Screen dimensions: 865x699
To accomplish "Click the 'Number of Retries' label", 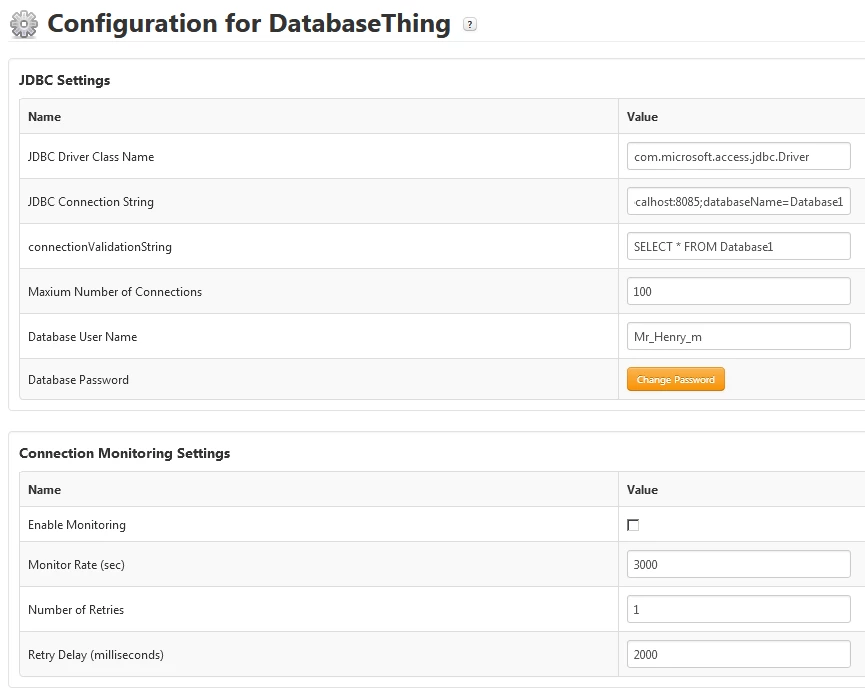I will pyautogui.click(x=76, y=610).
